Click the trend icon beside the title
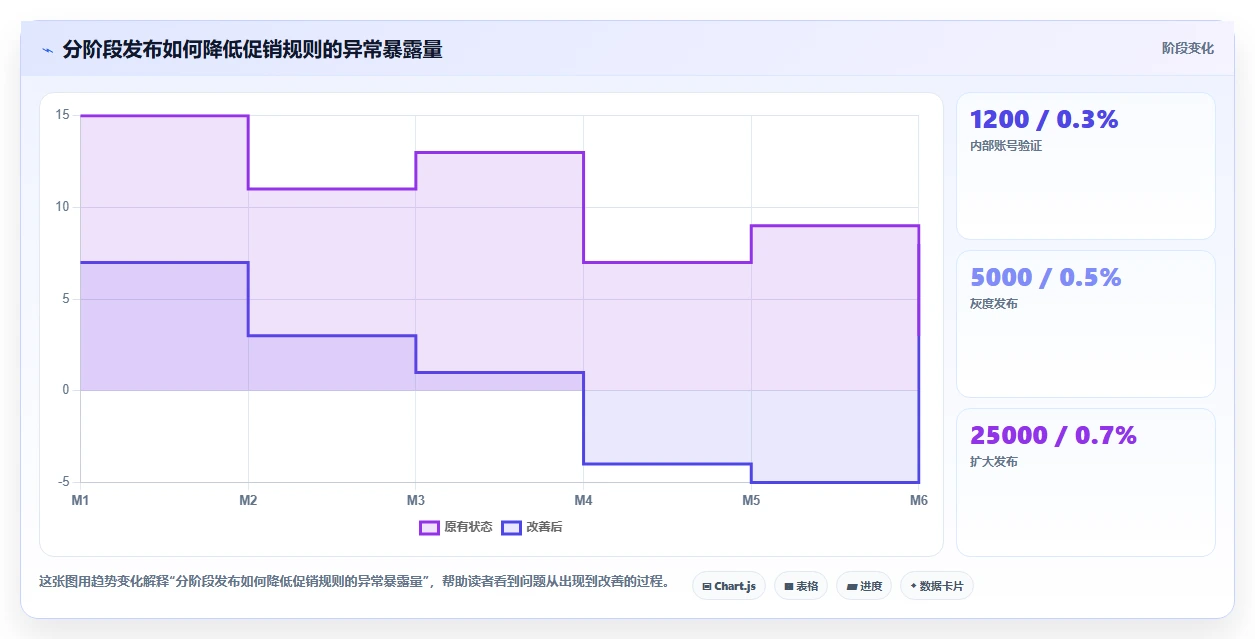This screenshot has width=1255, height=639. (47, 49)
